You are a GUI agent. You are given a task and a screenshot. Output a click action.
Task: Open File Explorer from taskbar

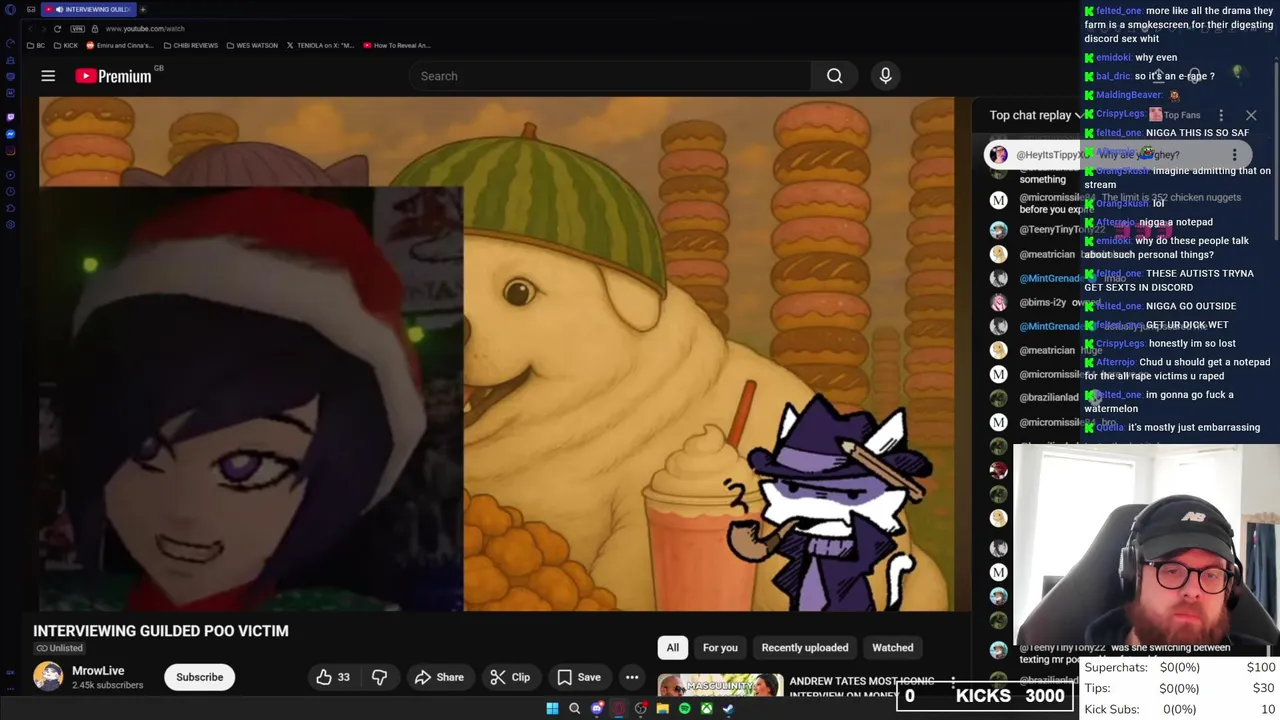(x=662, y=709)
